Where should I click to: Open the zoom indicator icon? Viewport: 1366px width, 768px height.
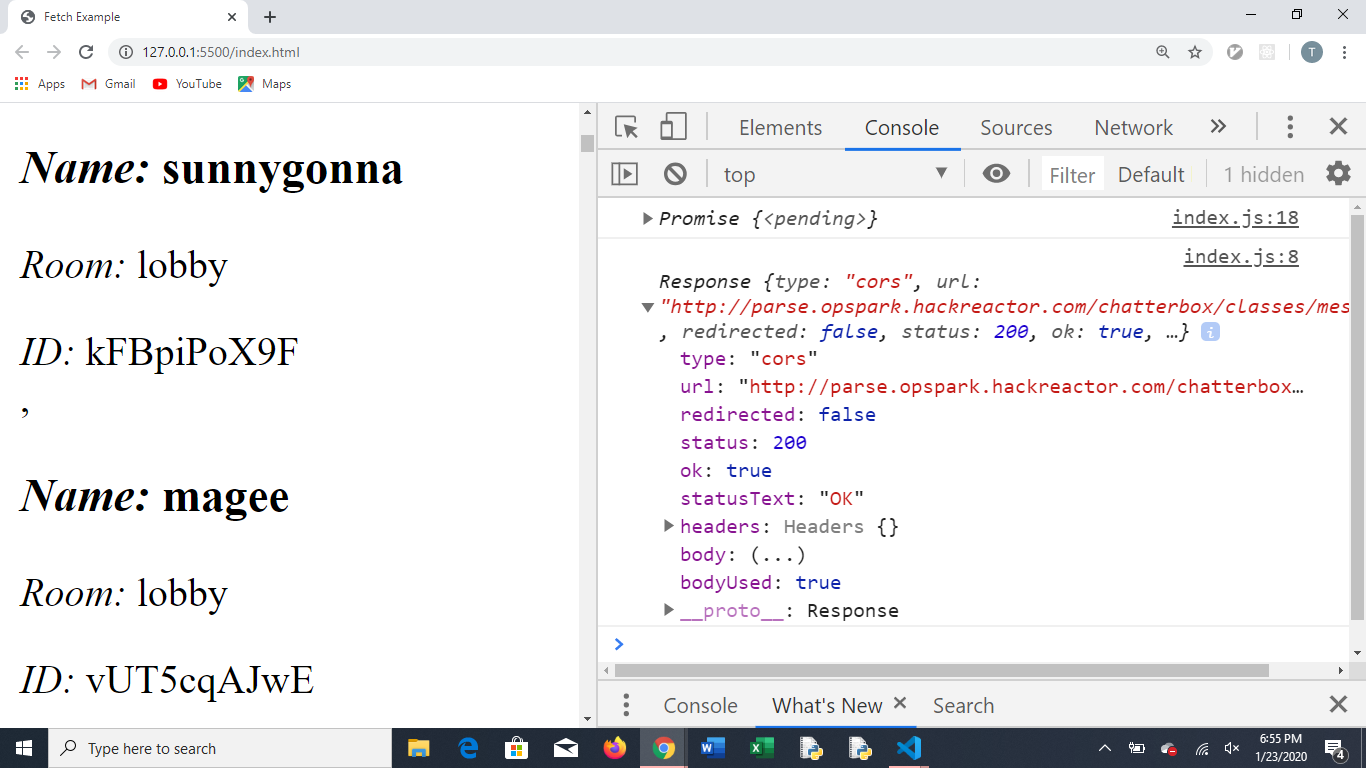pos(1163,52)
